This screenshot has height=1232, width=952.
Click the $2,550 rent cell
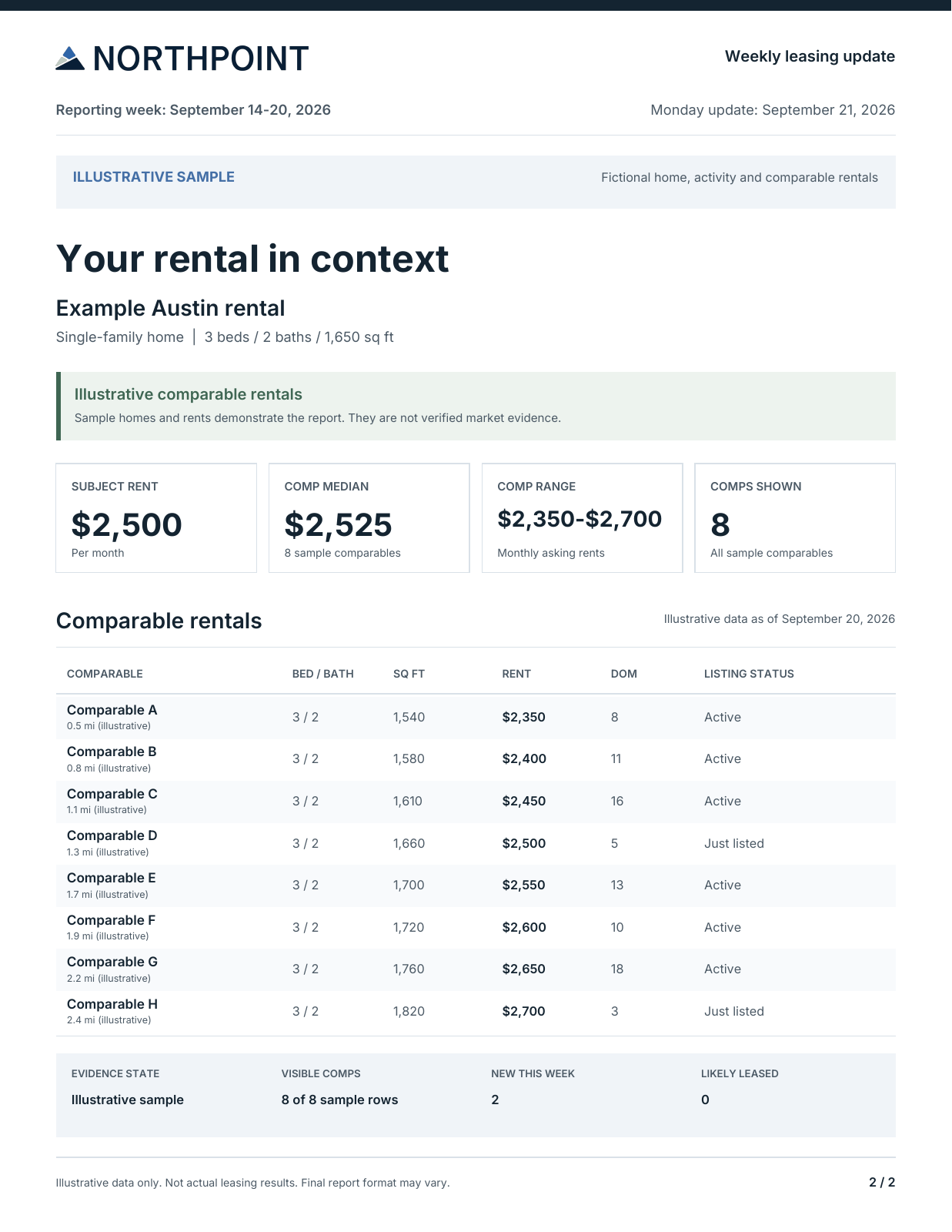coord(524,885)
